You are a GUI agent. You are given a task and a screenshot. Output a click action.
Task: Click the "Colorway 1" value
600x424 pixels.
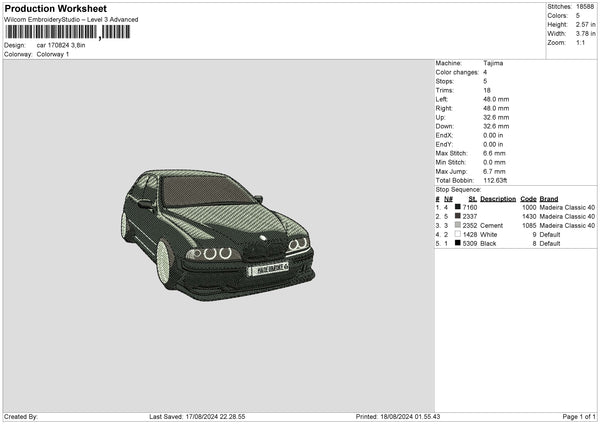point(53,54)
